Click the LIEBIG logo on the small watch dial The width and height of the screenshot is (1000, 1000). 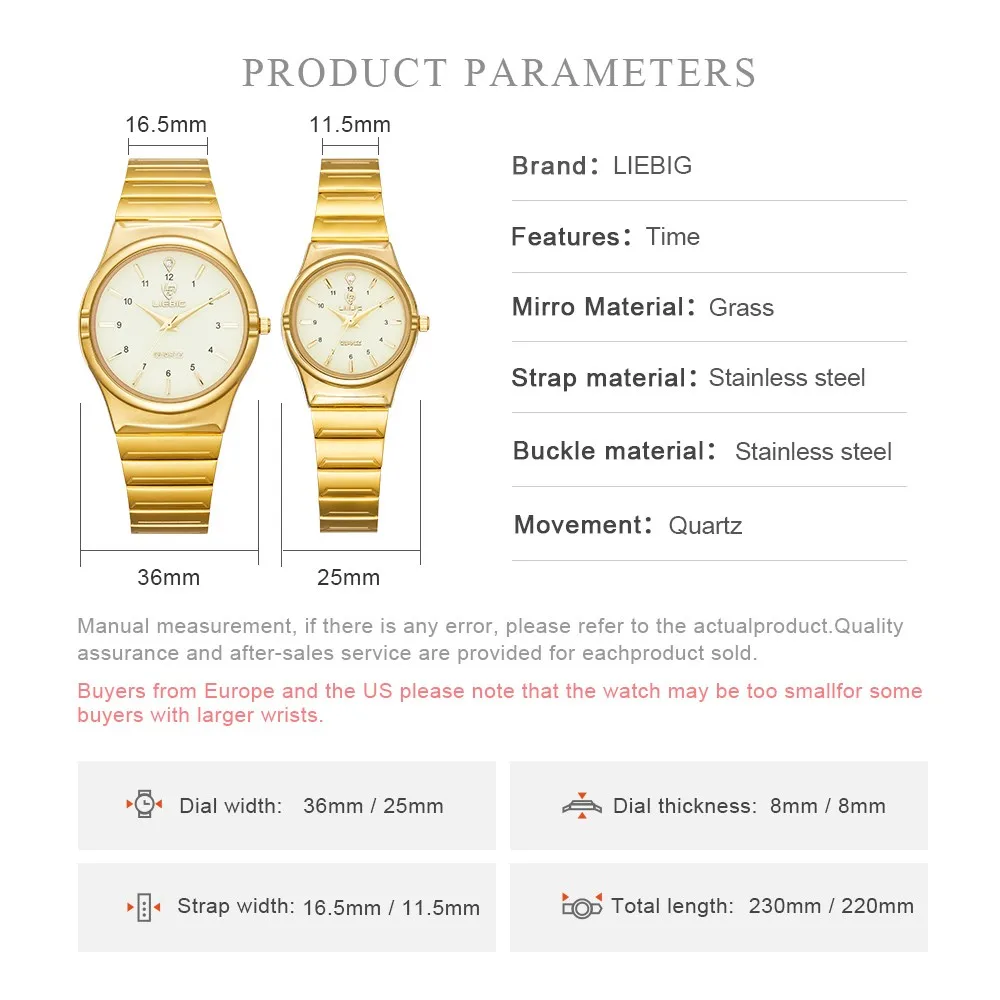point(350,301)
